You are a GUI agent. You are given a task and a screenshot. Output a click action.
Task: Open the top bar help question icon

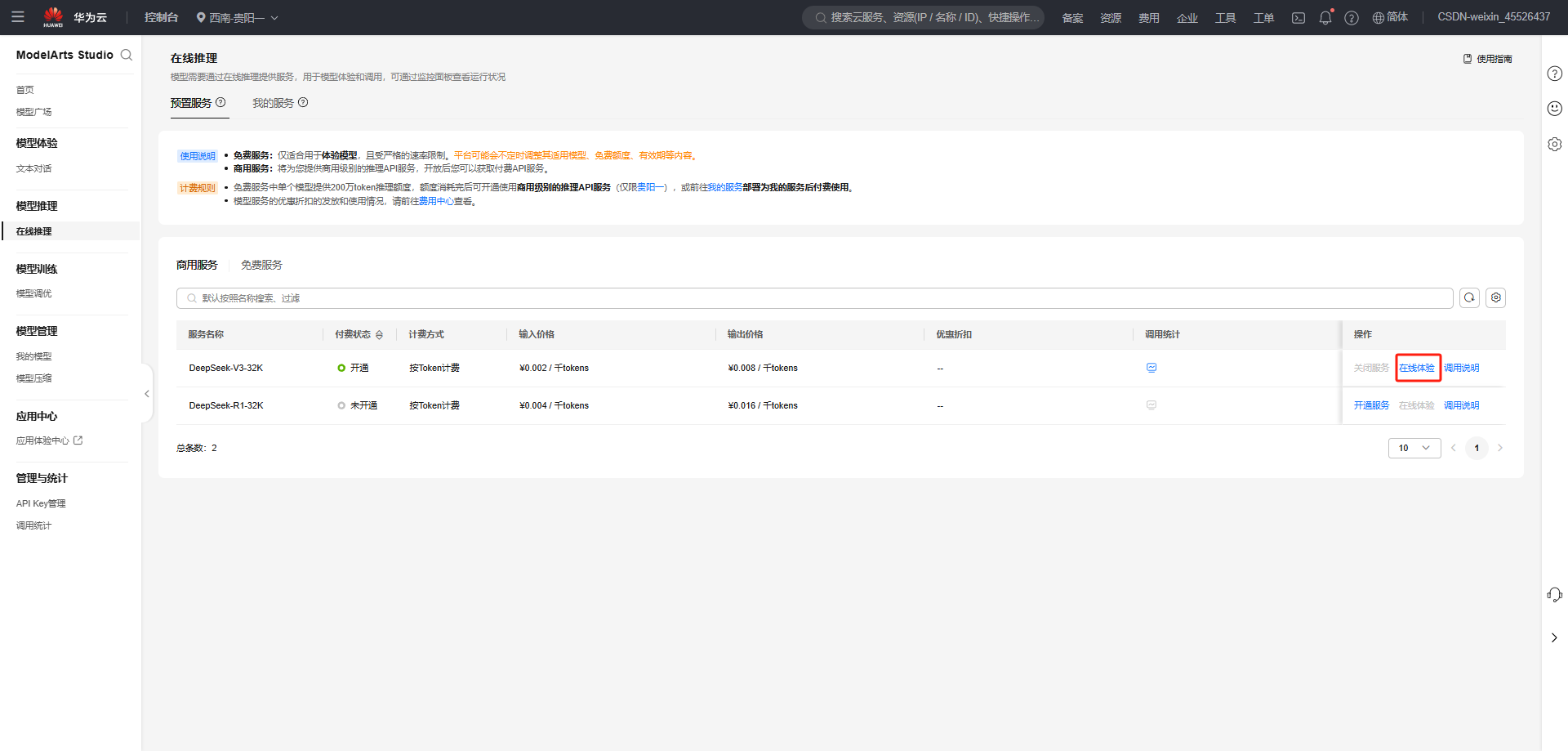[x=1352, y=17]
